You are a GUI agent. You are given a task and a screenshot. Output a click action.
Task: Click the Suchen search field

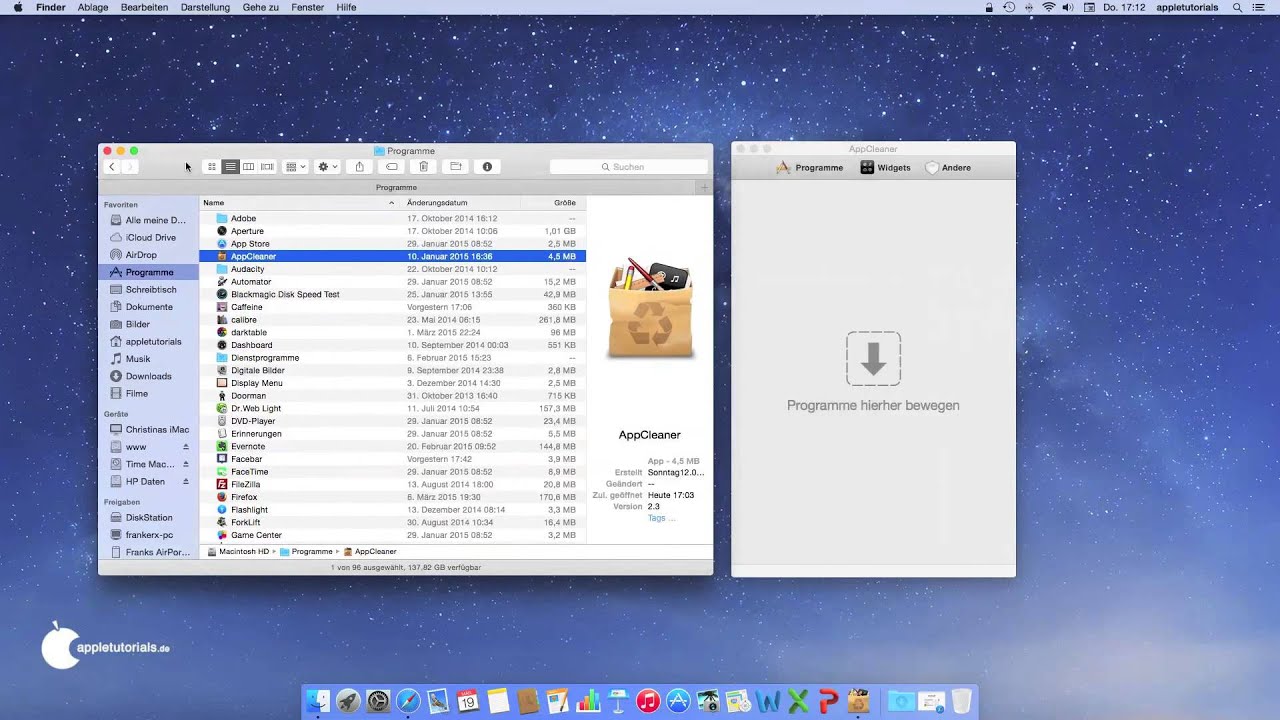[628, 167]
